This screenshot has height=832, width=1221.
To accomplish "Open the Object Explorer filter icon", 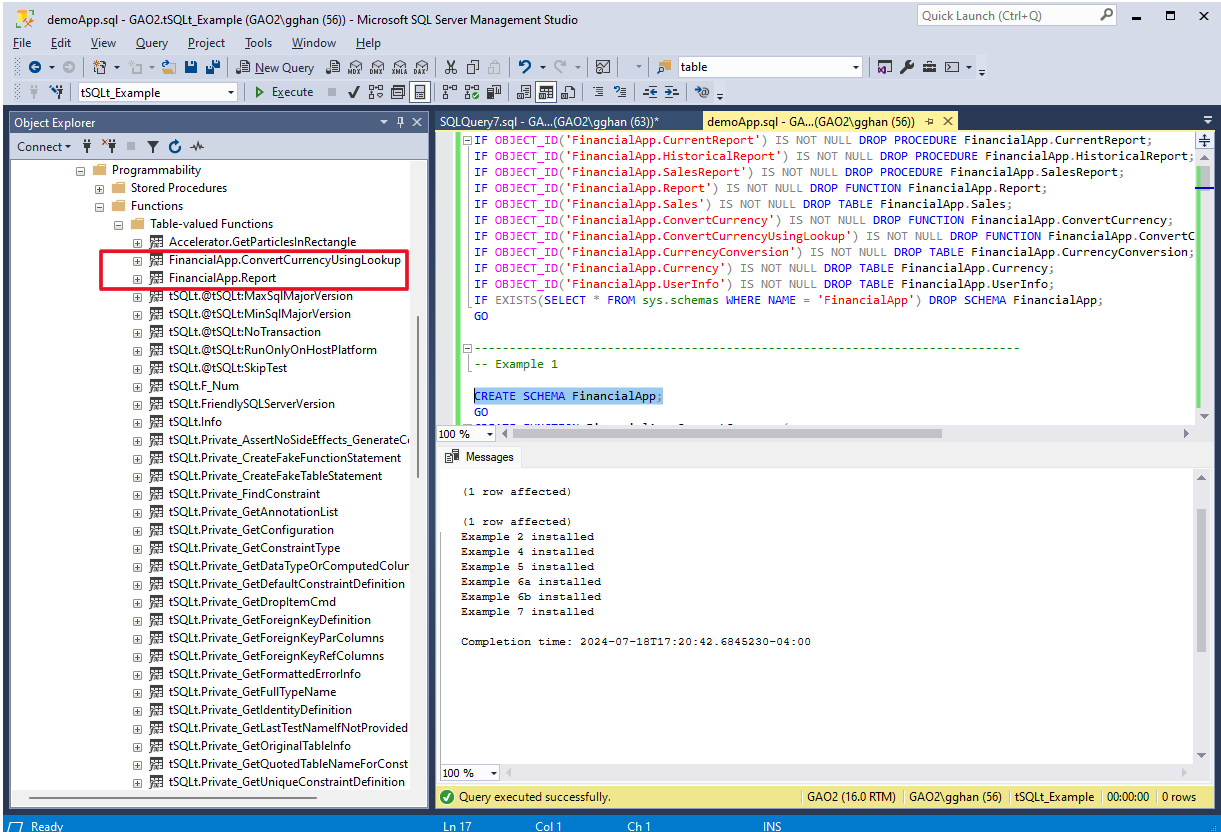I will pyautogui.click(x=152, y=145).
